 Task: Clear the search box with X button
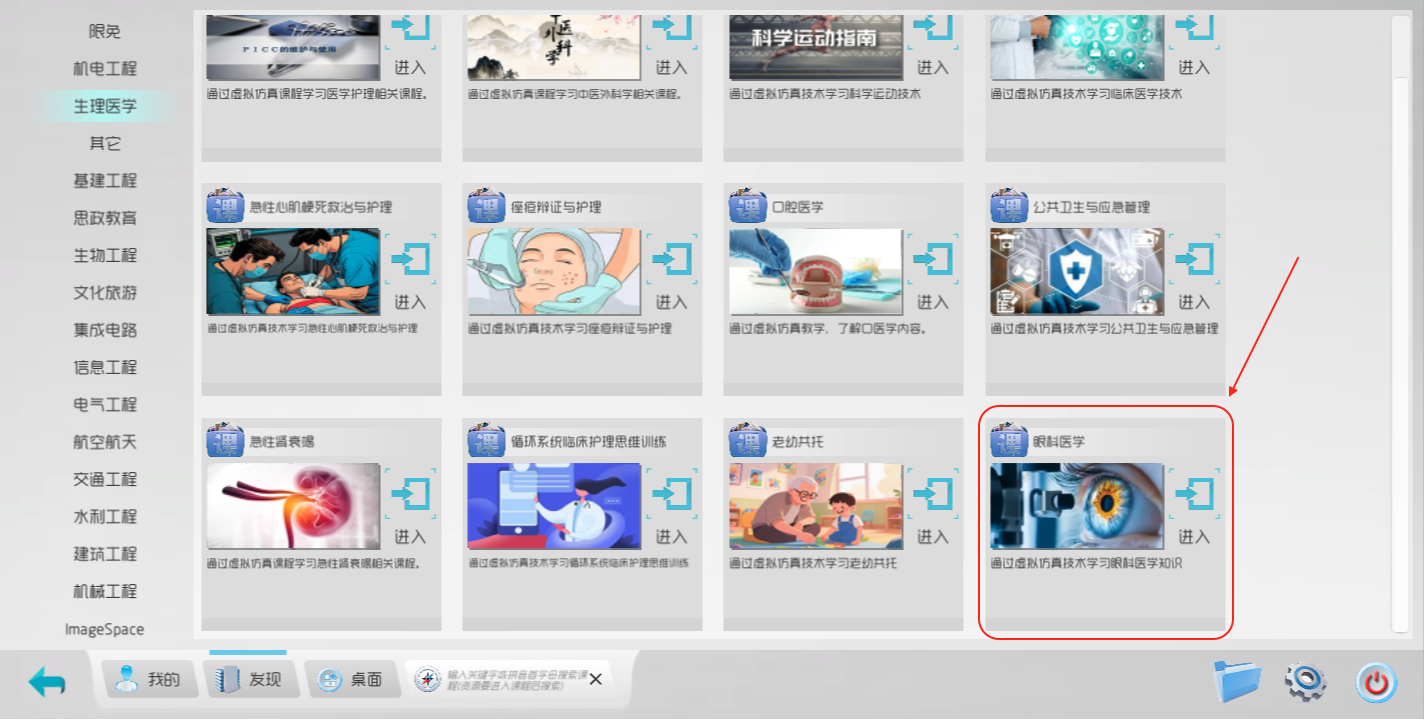pyautogui.click(x=595, y=679)
